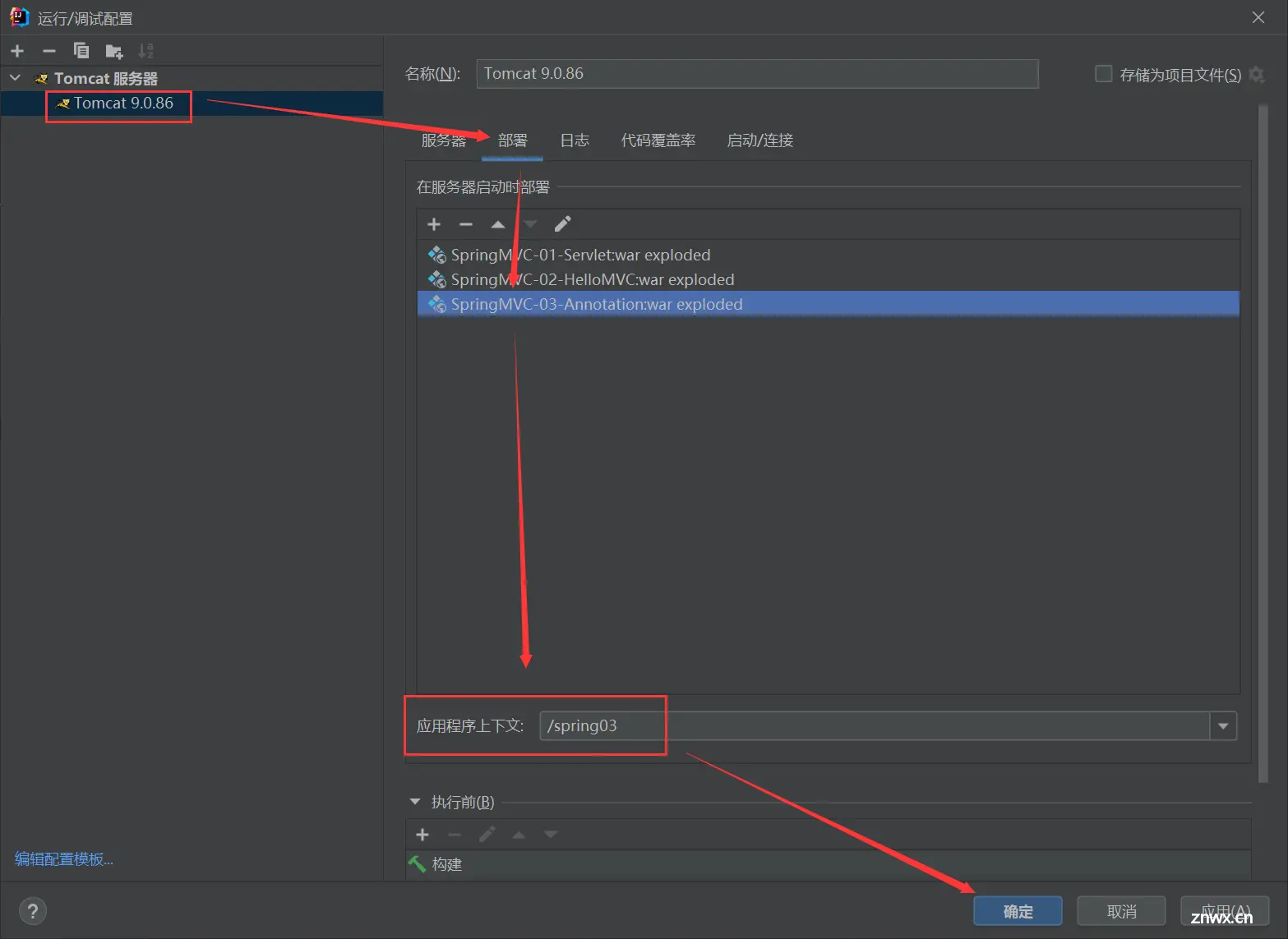Add deployment artifact with plus icon
Image resolution: width=1288 pixels, height=939 pixels.
pyautogui.click(x=434, y=224)
